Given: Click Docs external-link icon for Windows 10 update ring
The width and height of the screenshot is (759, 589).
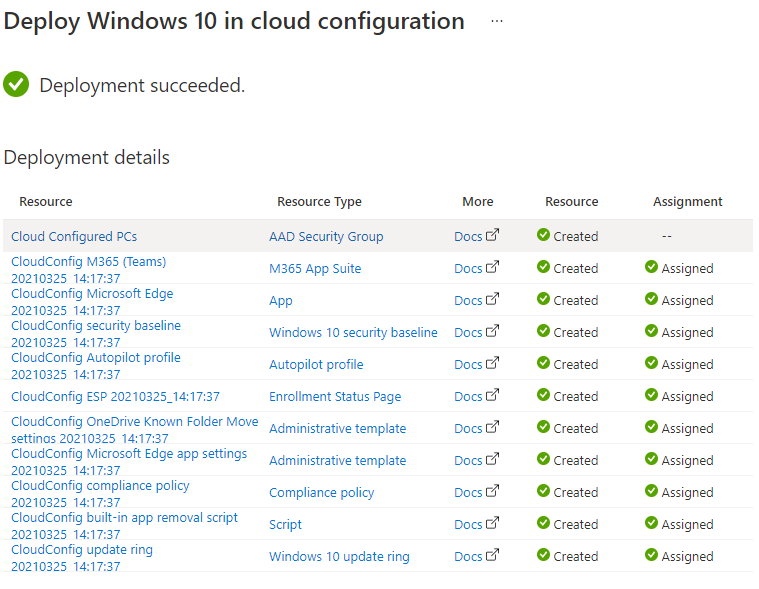Looking at the screenshot, I should pyautogui.click(x=492, y=555).
